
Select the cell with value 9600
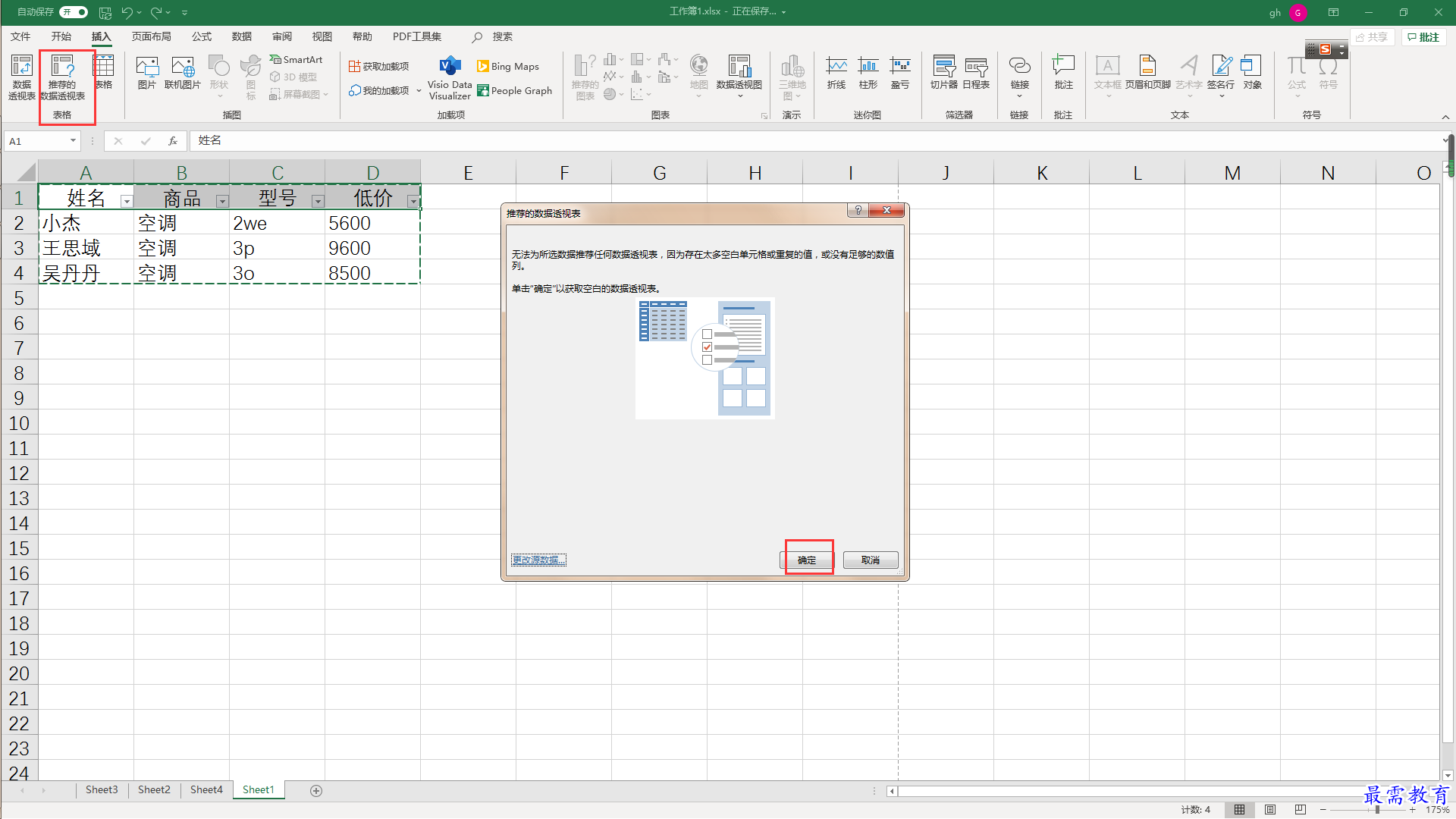pyautogui.click(x=372, y=248)
